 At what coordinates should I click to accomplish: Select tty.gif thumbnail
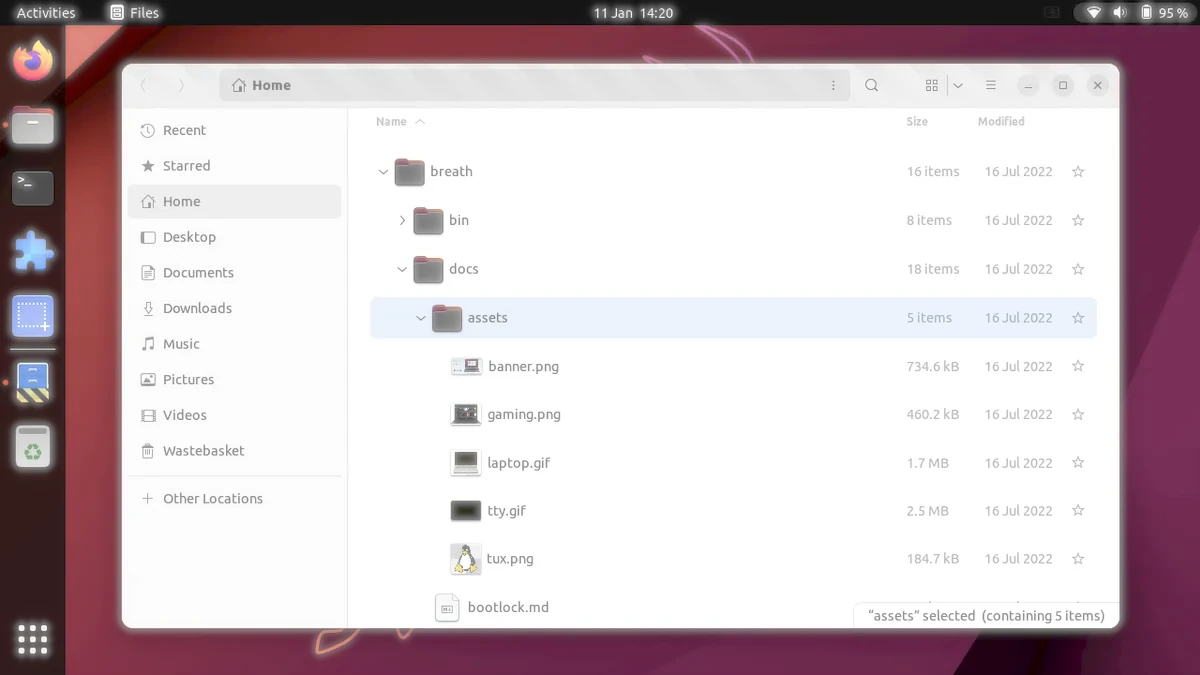pyautogui.click(x=466, y=511)
